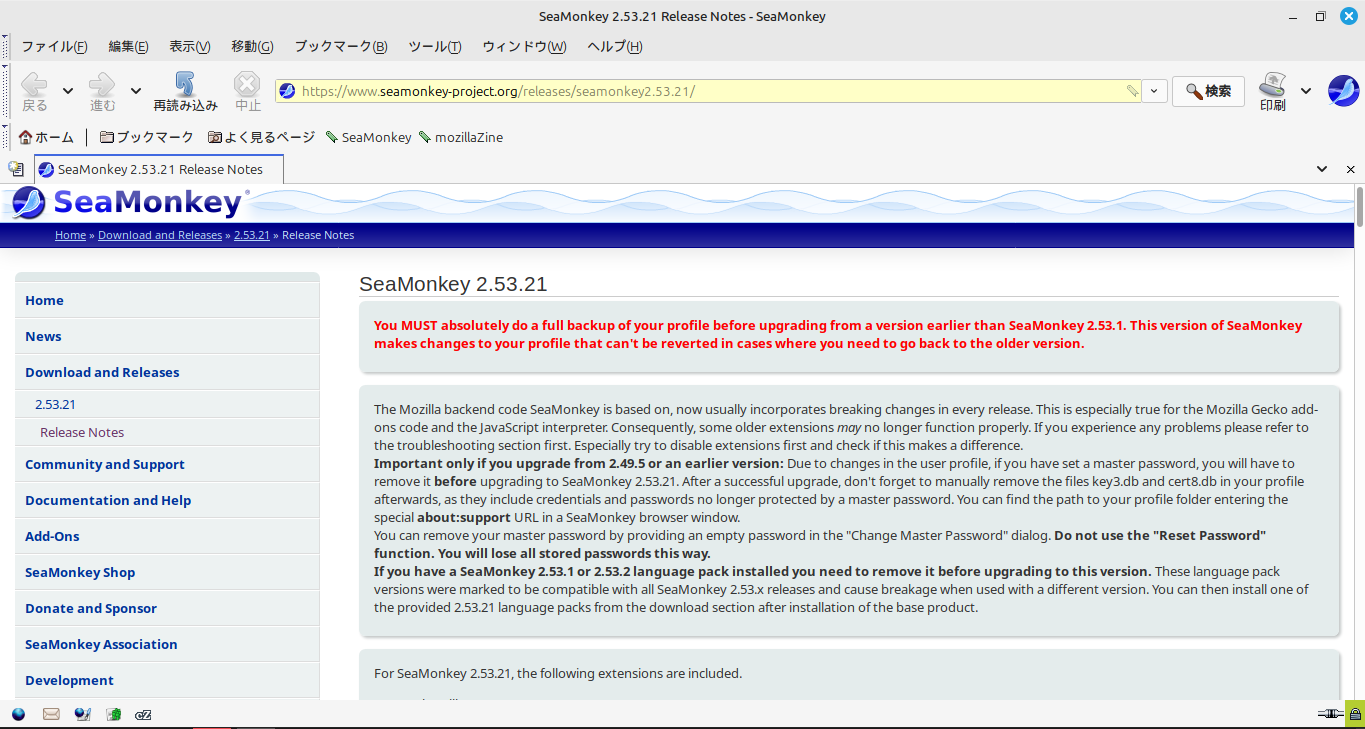1365x729 pixels.
Task: Open Mail & Newsgroups from status bar envelope icon
Action: pyautogui.click(x=51, y=714)
